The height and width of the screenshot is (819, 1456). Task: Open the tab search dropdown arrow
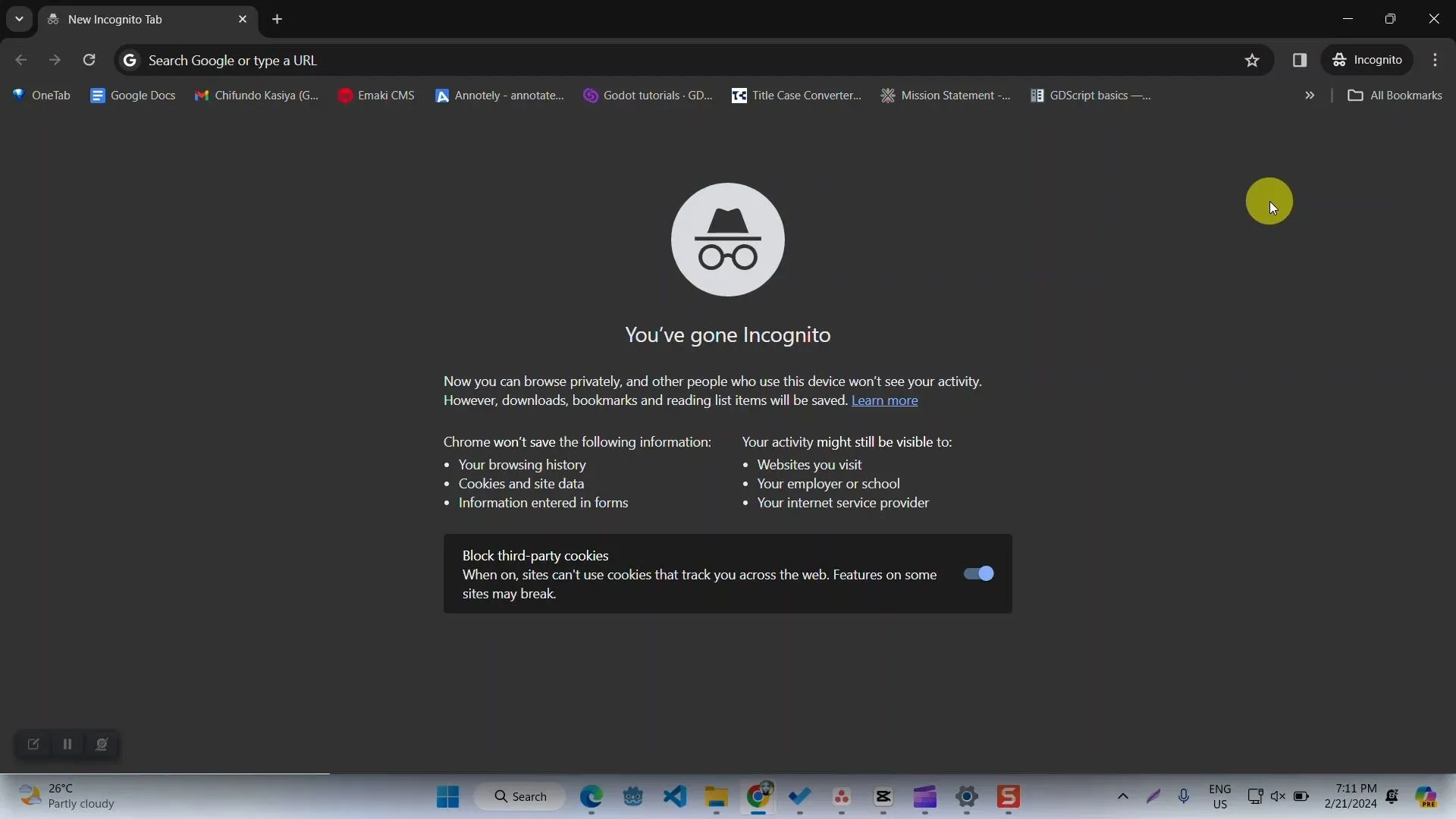coord(19,19)
